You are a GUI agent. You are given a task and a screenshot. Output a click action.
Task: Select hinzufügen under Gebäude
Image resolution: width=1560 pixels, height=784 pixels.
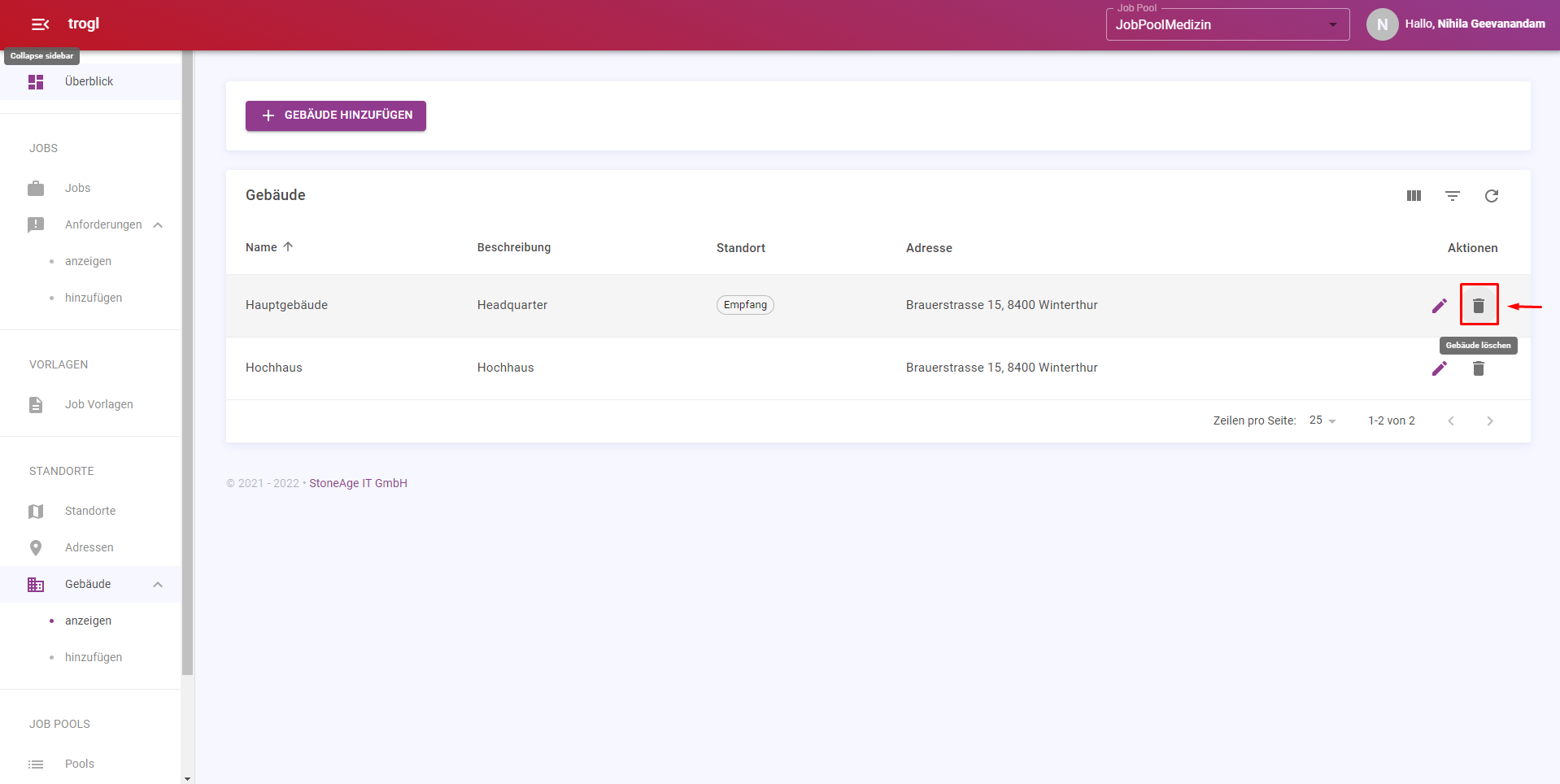tap(94, 657)
